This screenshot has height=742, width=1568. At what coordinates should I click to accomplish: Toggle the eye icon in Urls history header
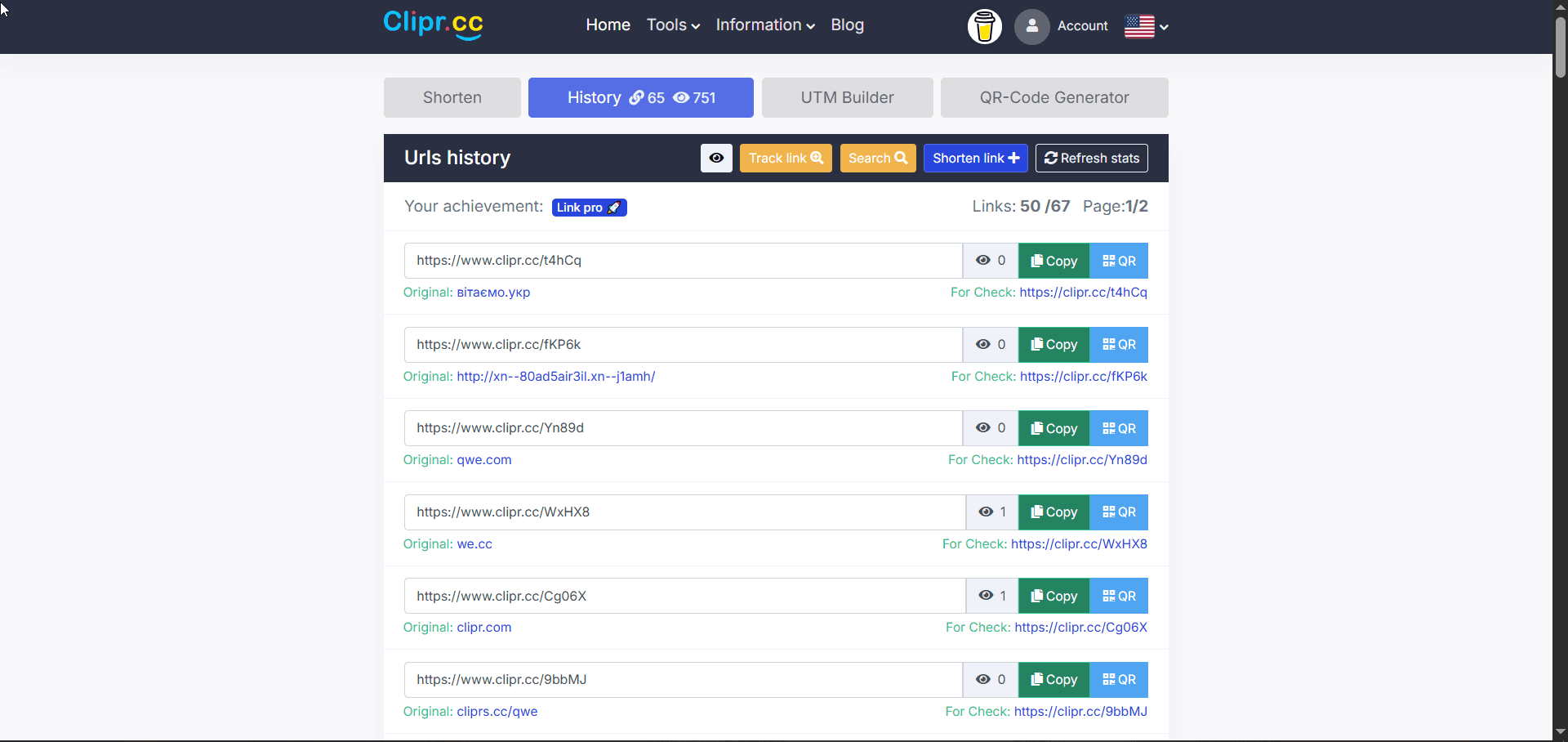(x=716, y=158)
